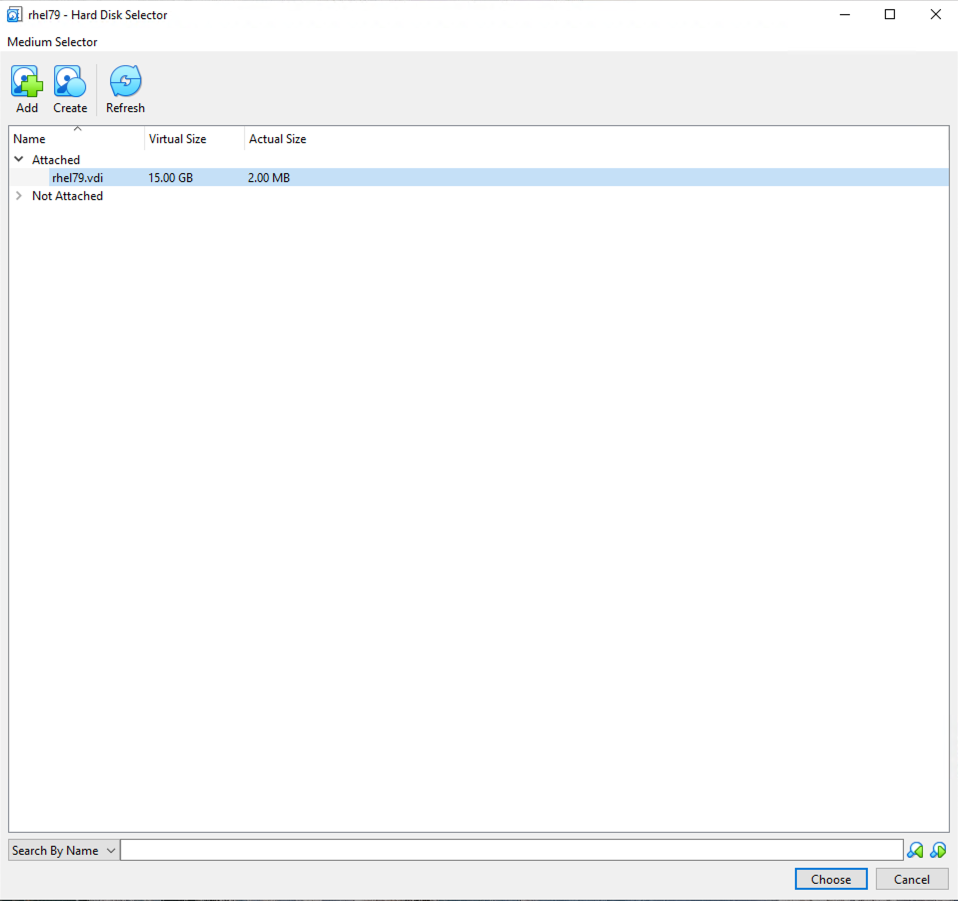Click the 15.00 GB virtual size cell
958x901 pixels.
pos(170,178)
